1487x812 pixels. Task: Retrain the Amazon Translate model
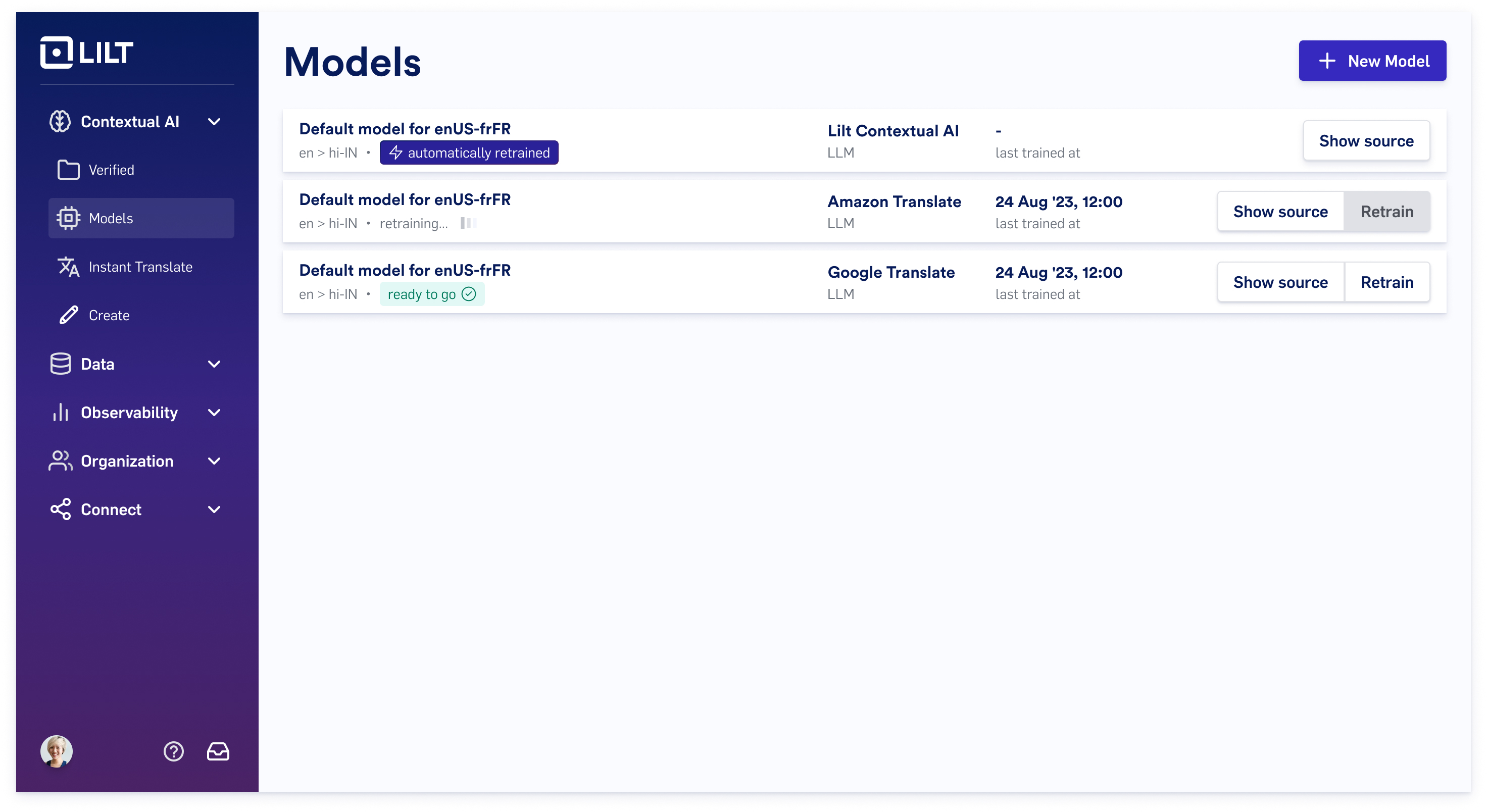pos(1386,211)
